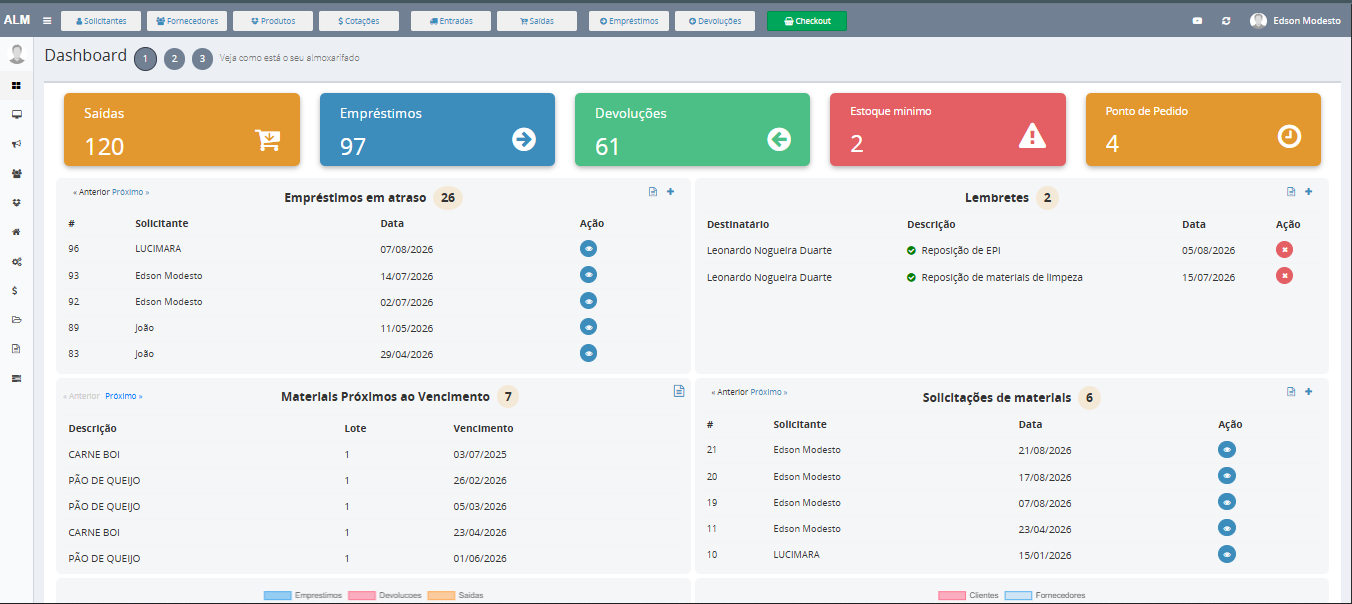The height and width of the screenshot is (604, 1352).
Task: Open the gears settings icon in sidebar
Action: 16,261
